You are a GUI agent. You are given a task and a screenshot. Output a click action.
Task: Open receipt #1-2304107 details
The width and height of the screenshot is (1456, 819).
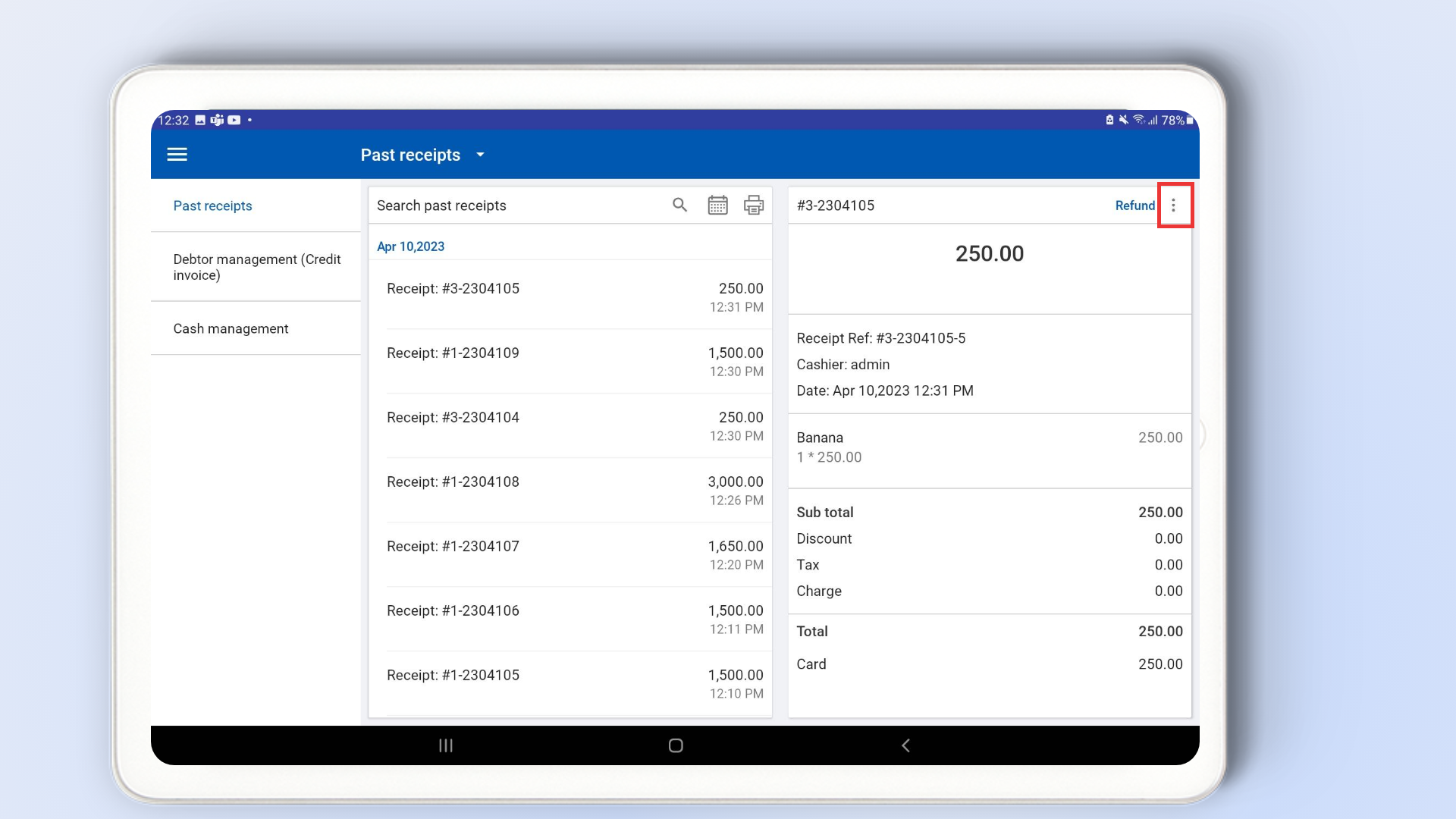click(x=574, y=554)
